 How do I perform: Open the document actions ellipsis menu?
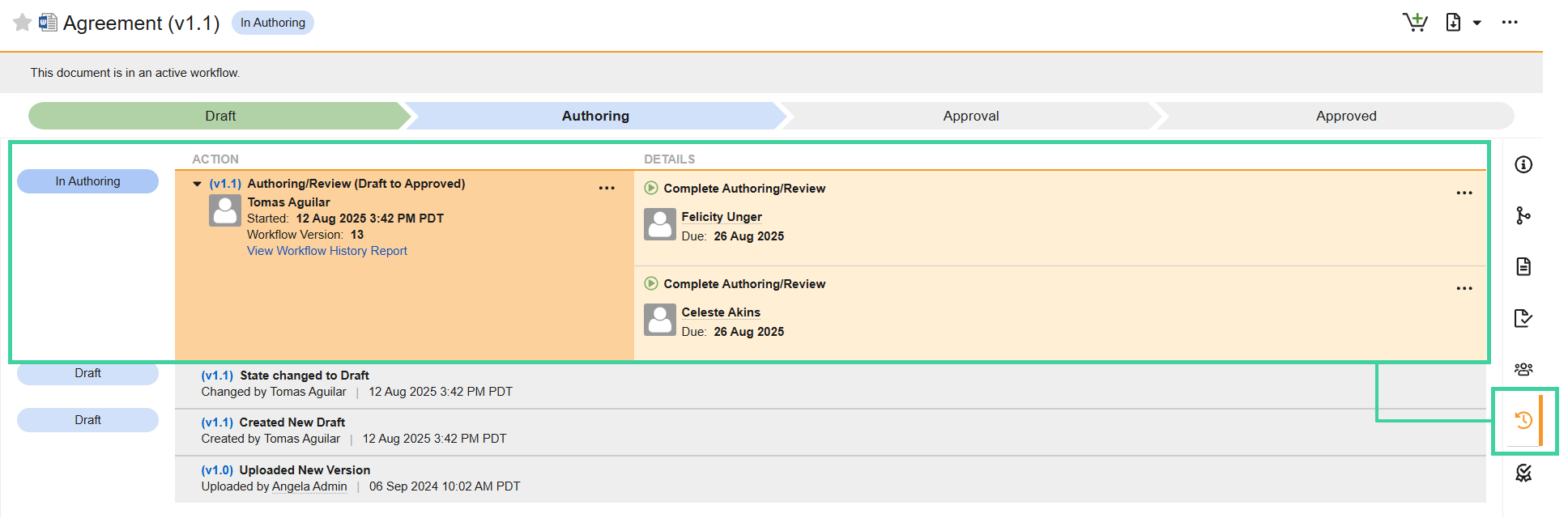coord(1510,23)
